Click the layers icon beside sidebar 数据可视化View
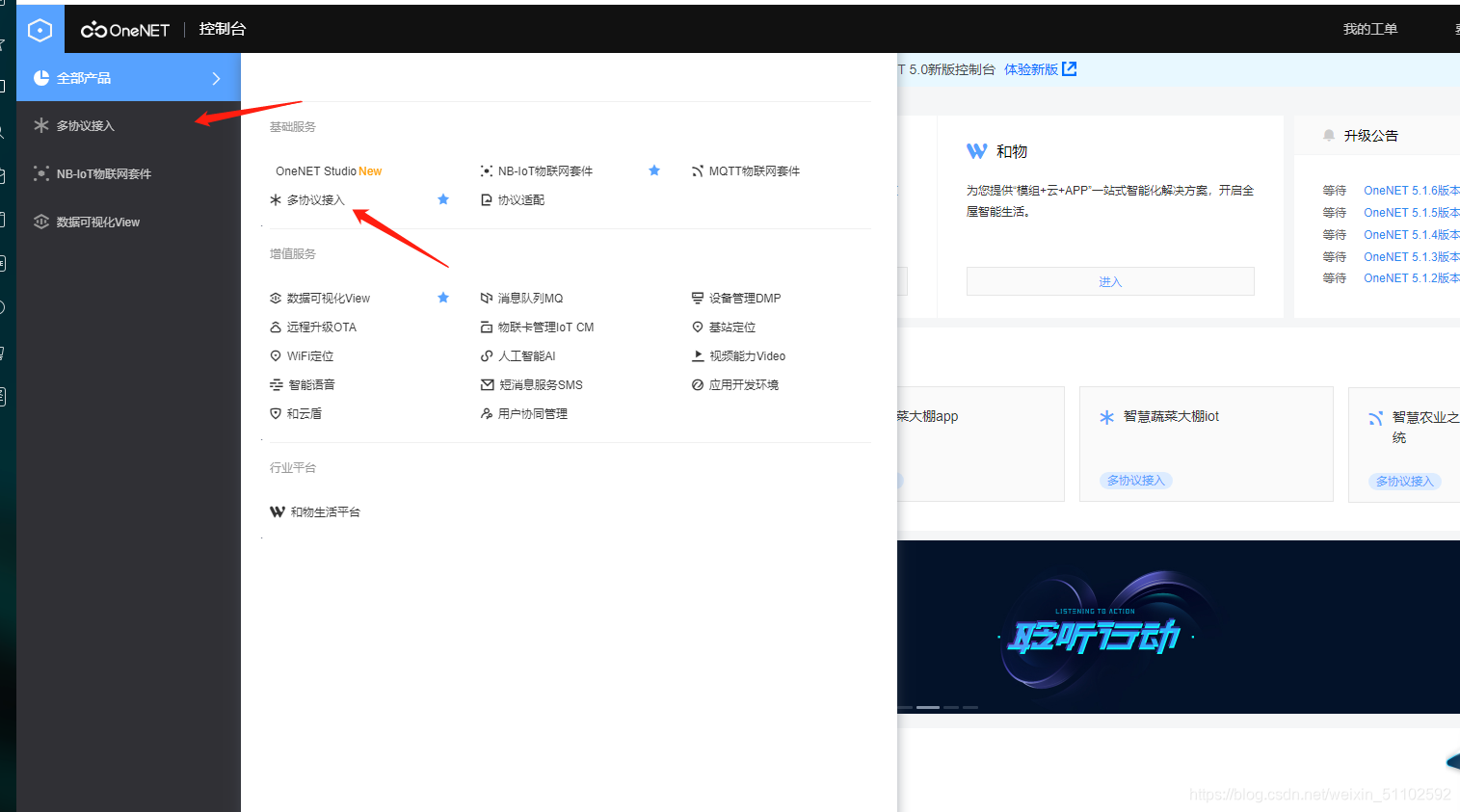1460x812 pixels. tap(41, 222)
